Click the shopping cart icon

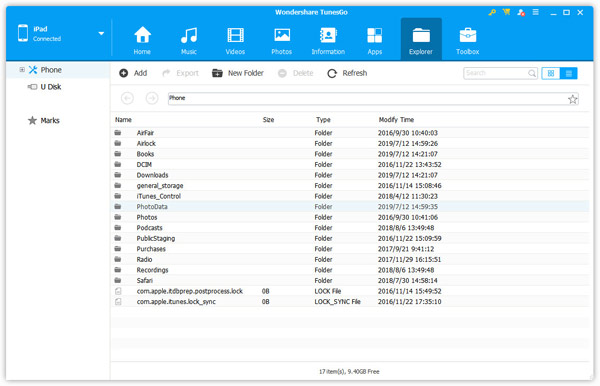(x=507, y=12)
